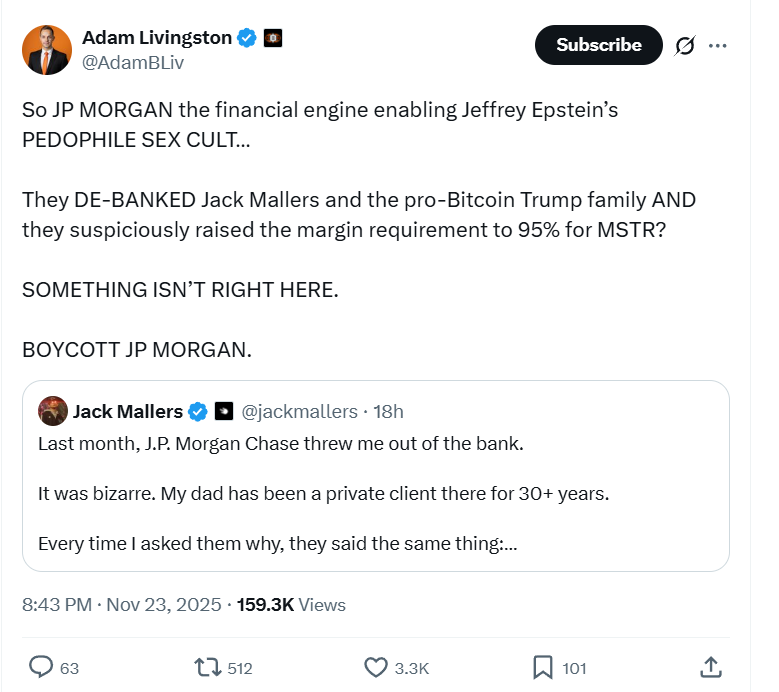The image size is (779, 692).
Task: View the 159.3K Views analytics
Action: [291, 604]
